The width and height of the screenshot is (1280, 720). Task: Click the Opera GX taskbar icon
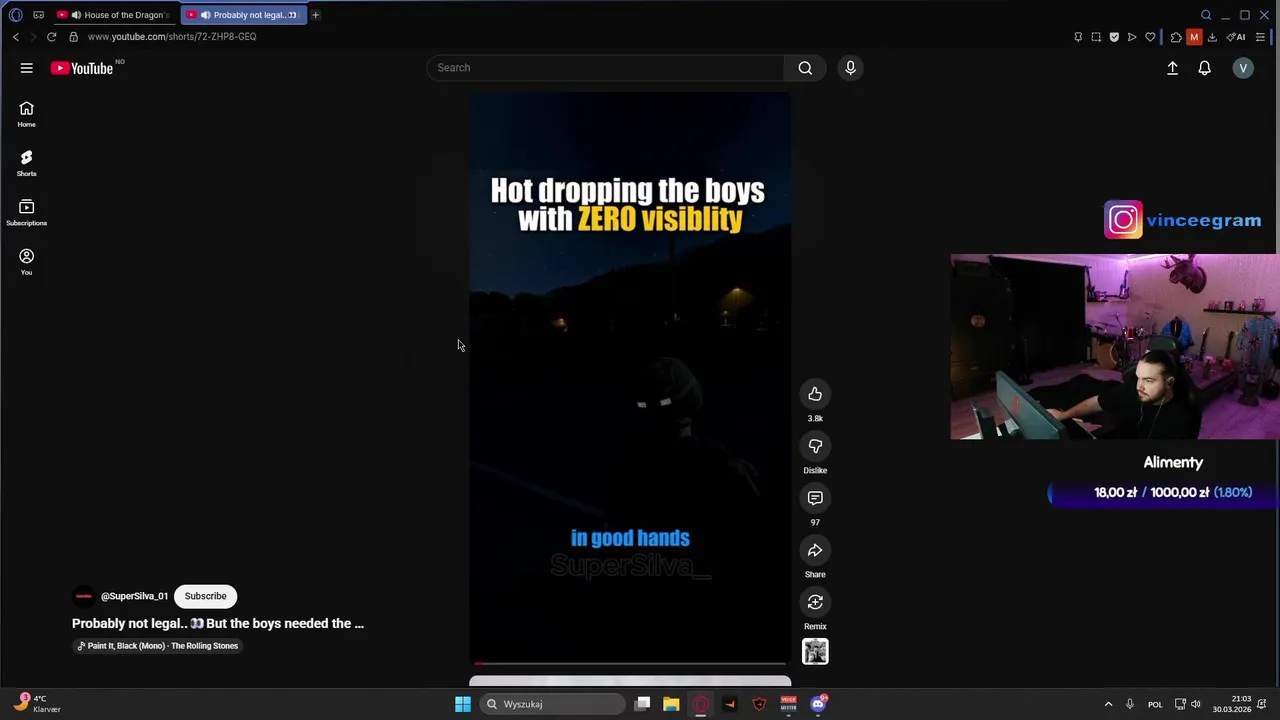[x=701, y=704]
